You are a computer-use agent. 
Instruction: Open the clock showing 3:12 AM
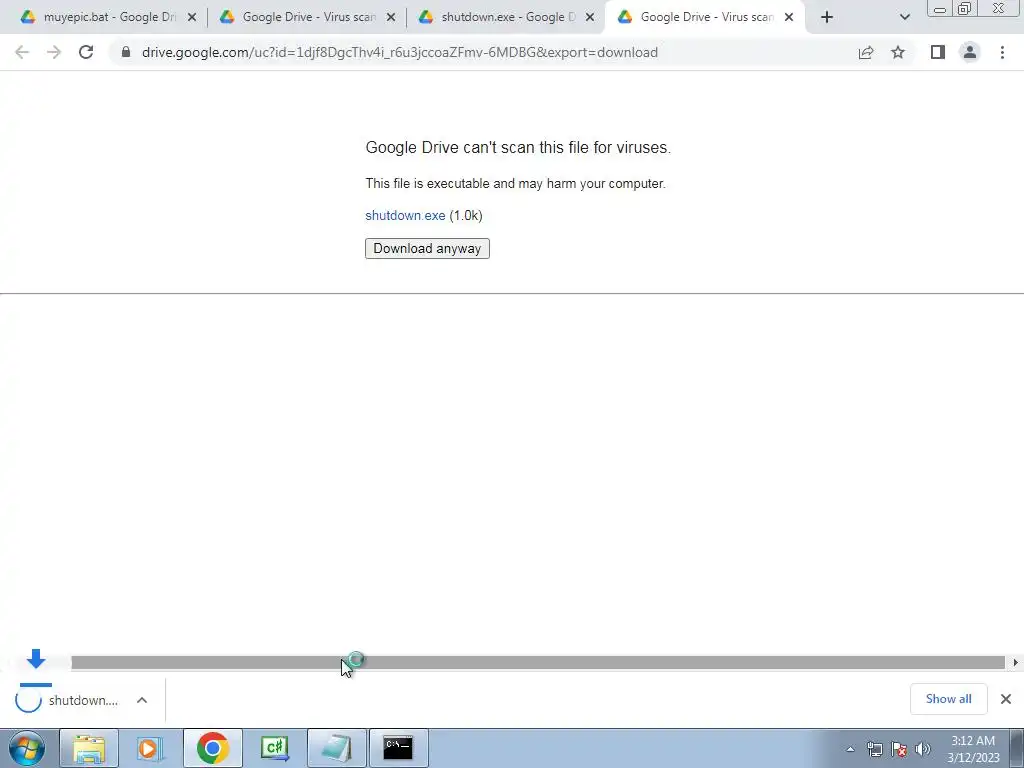coord(973,749)
